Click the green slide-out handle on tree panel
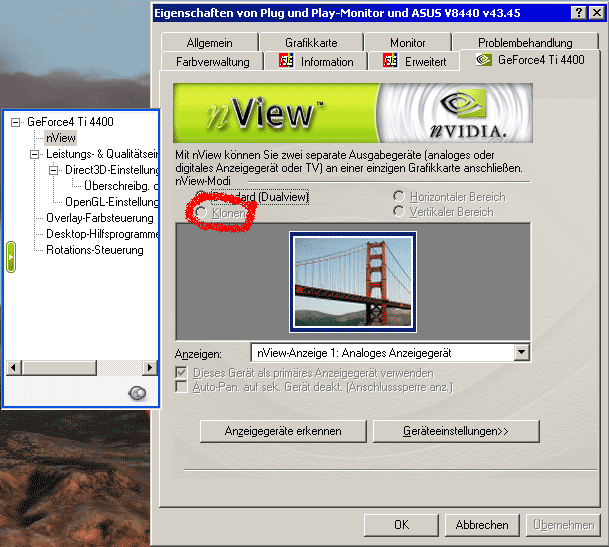The width and height of the screenshot is (609, 547). tap(11, 257)
